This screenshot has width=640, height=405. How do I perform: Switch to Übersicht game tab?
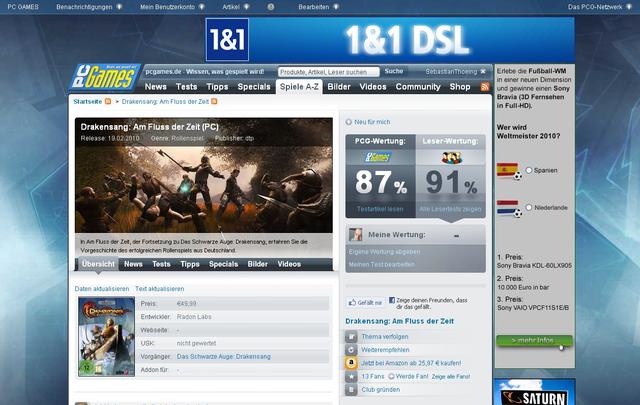[98, 264]
